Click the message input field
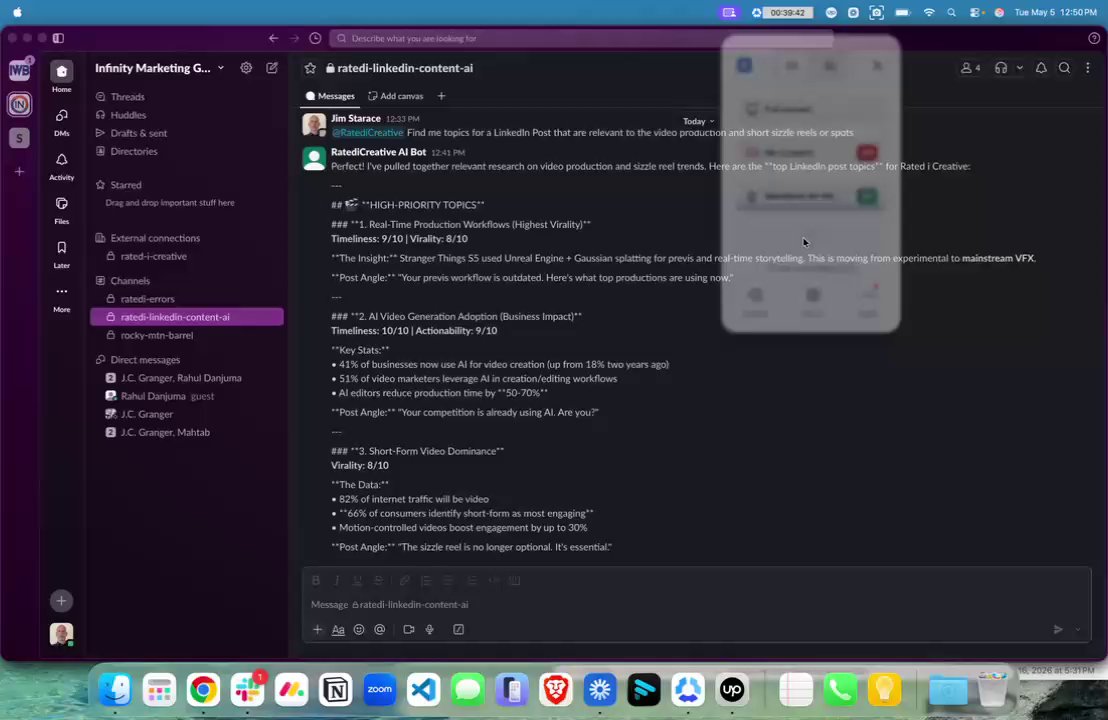The height and width of the screenshot is (720, 1108). (x=696, y=605)
